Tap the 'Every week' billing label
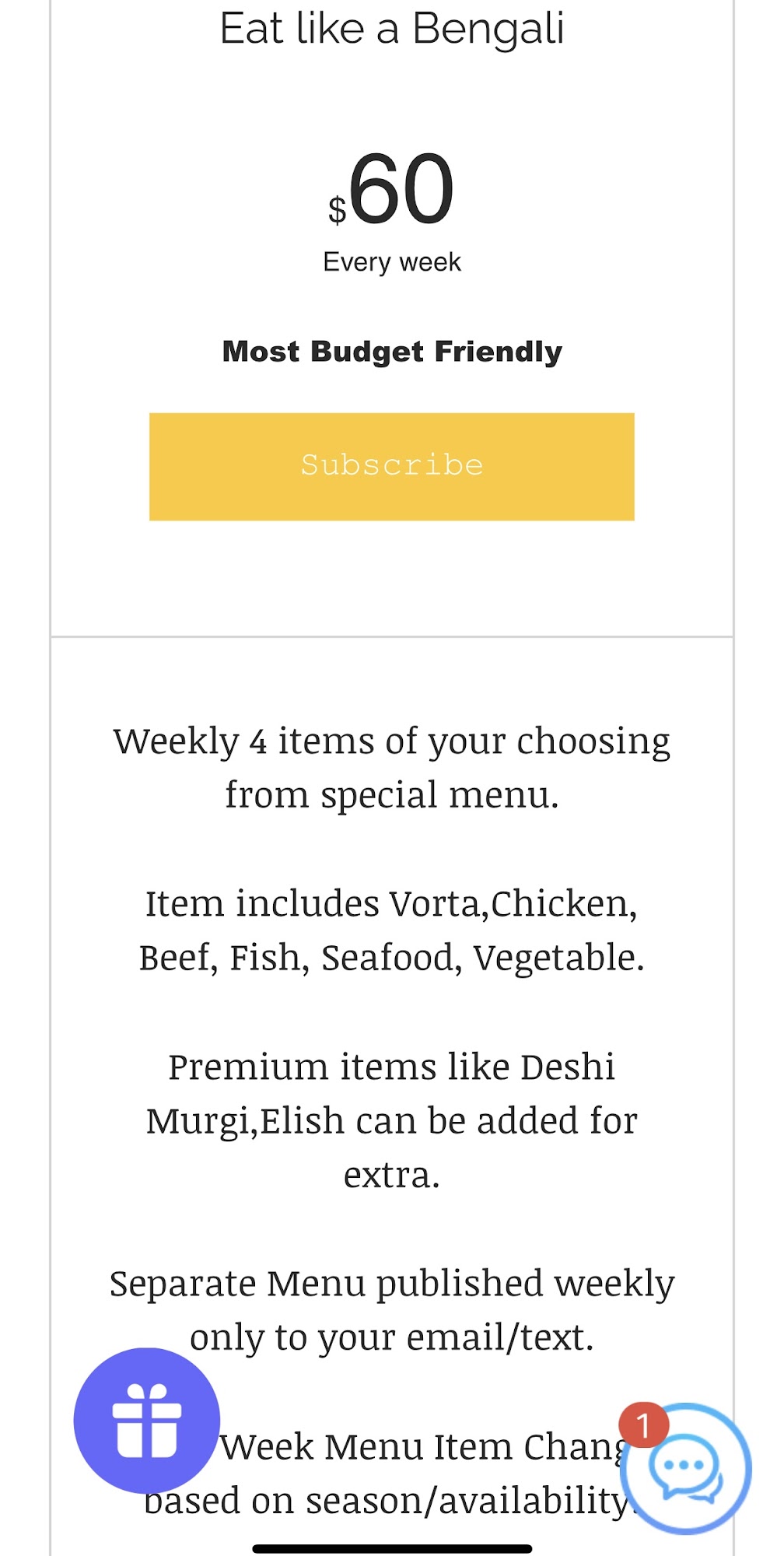This screenshot has height=1556, width=784. (392, 262)
